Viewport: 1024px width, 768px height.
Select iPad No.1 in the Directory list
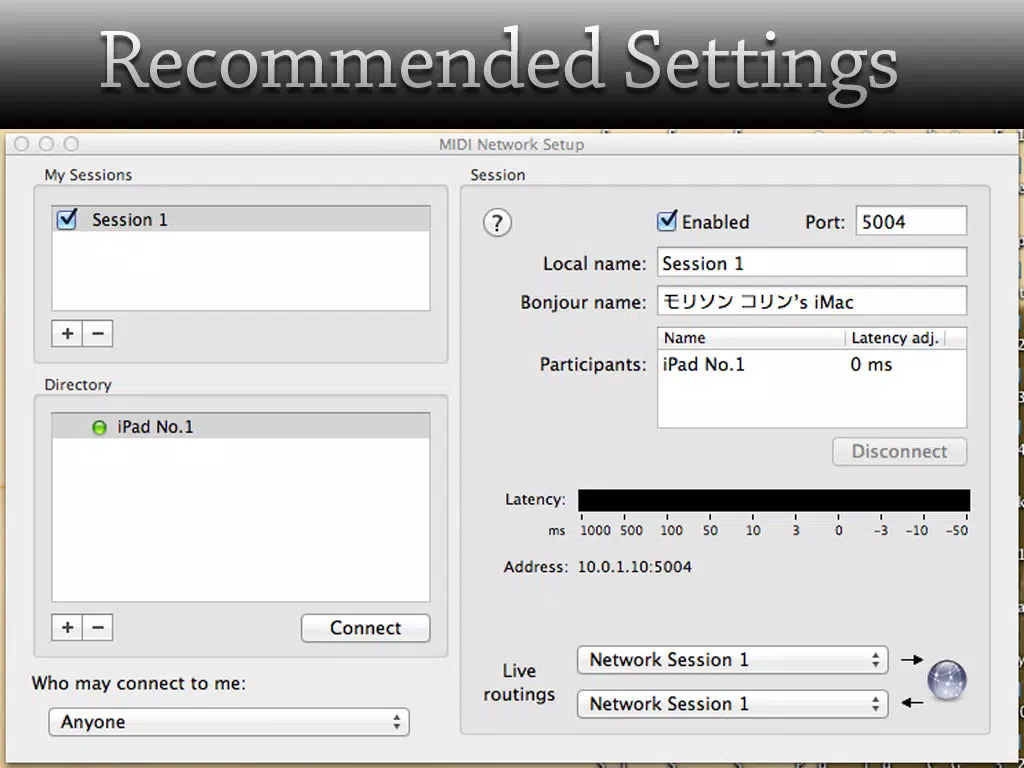241,426
